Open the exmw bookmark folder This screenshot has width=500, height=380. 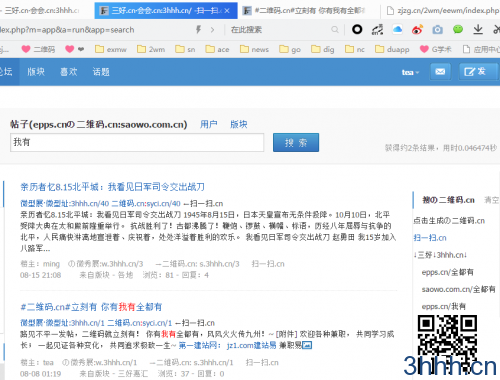[111, 49]
